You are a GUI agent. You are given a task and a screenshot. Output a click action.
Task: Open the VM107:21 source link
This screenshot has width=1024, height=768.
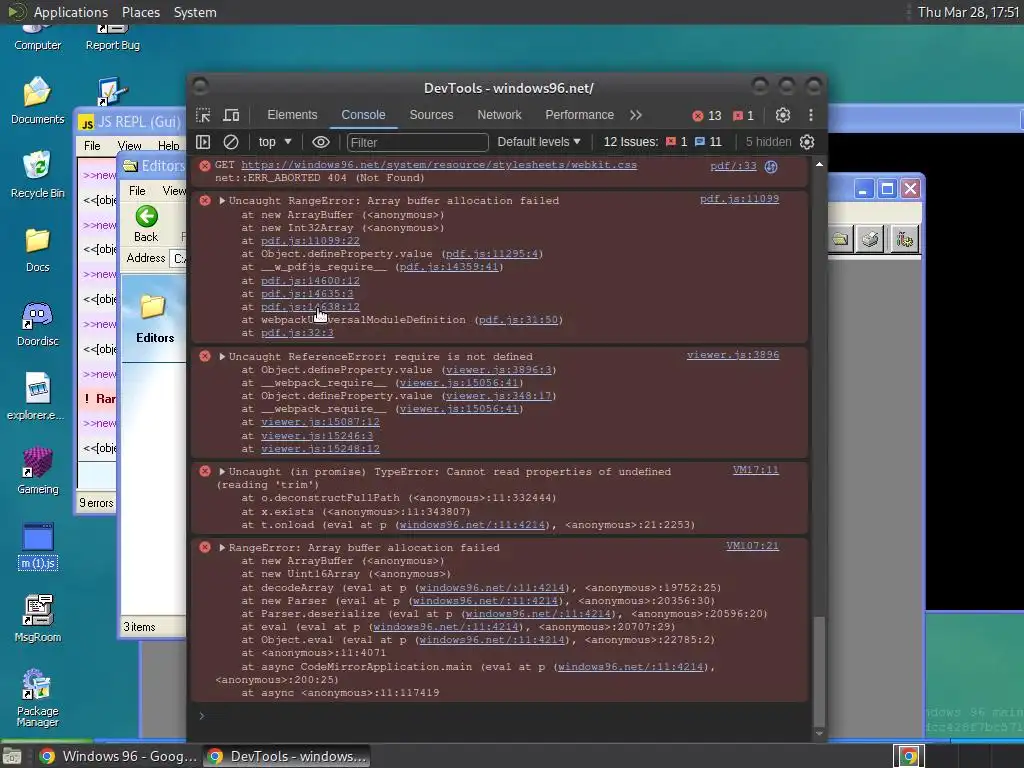coord(752,545)
